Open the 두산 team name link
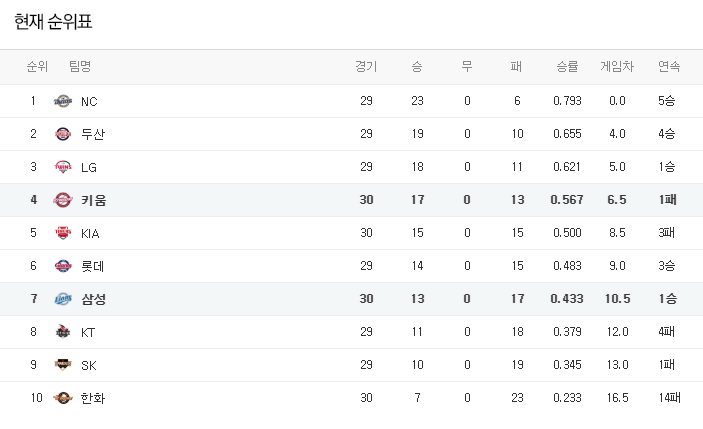703x429 pixels. [x=93, y=134]
